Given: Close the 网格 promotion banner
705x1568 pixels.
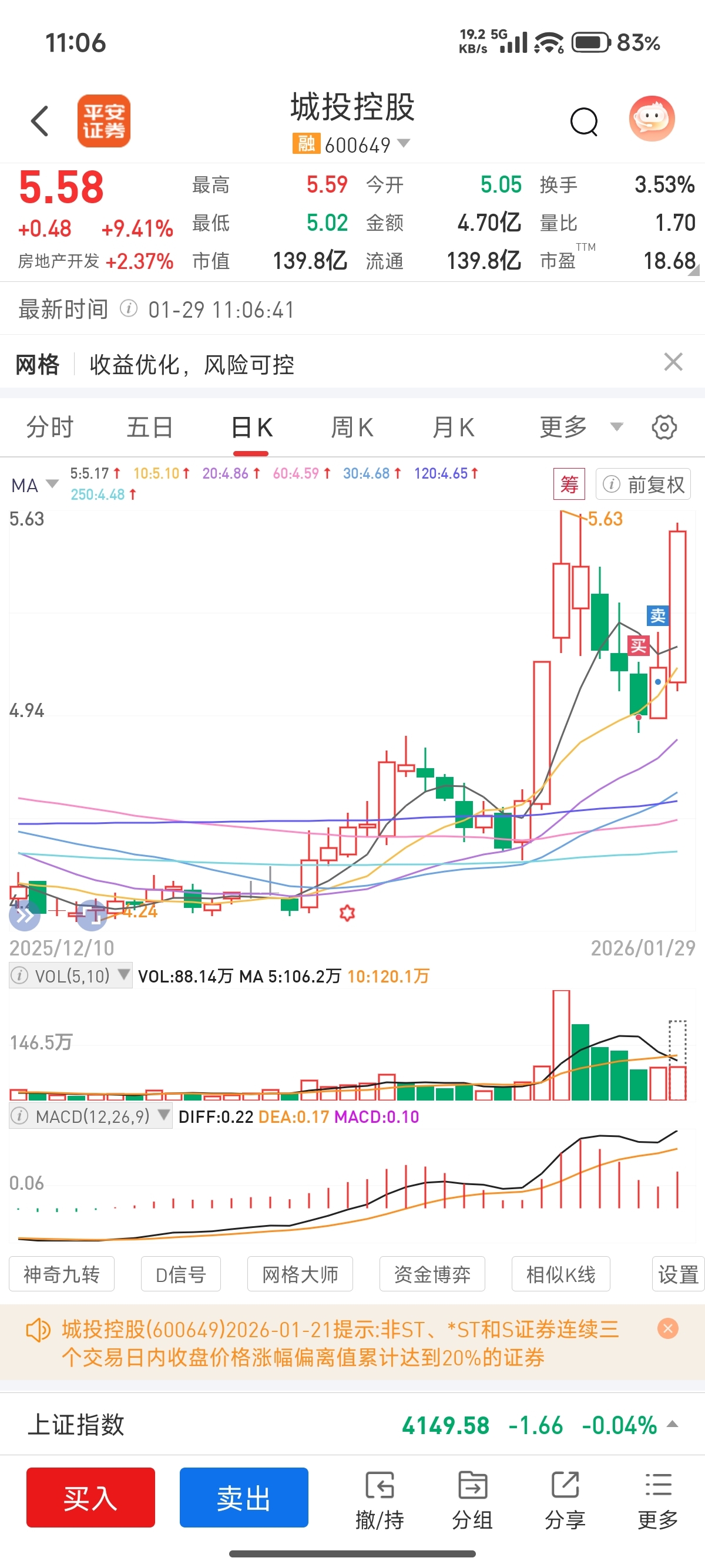Looking at the screenshot, I should [x=673, y=362].
